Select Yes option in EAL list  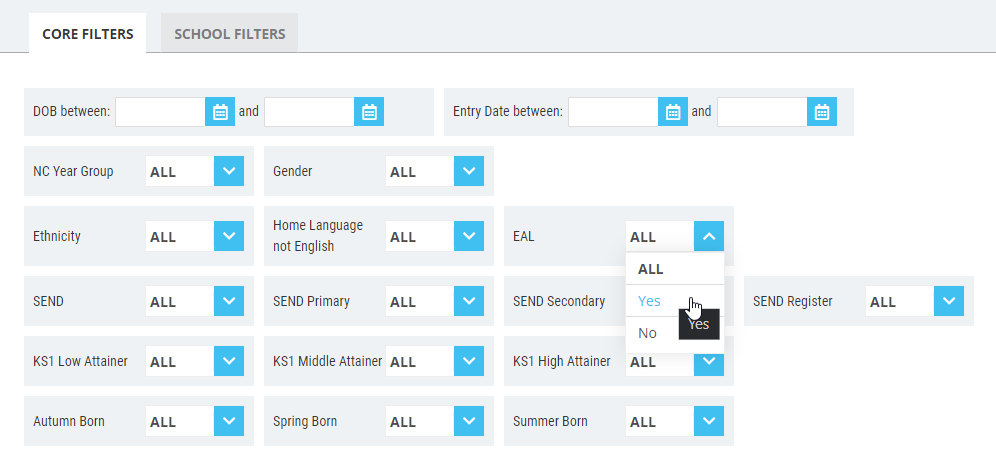(x=675, y=300)
